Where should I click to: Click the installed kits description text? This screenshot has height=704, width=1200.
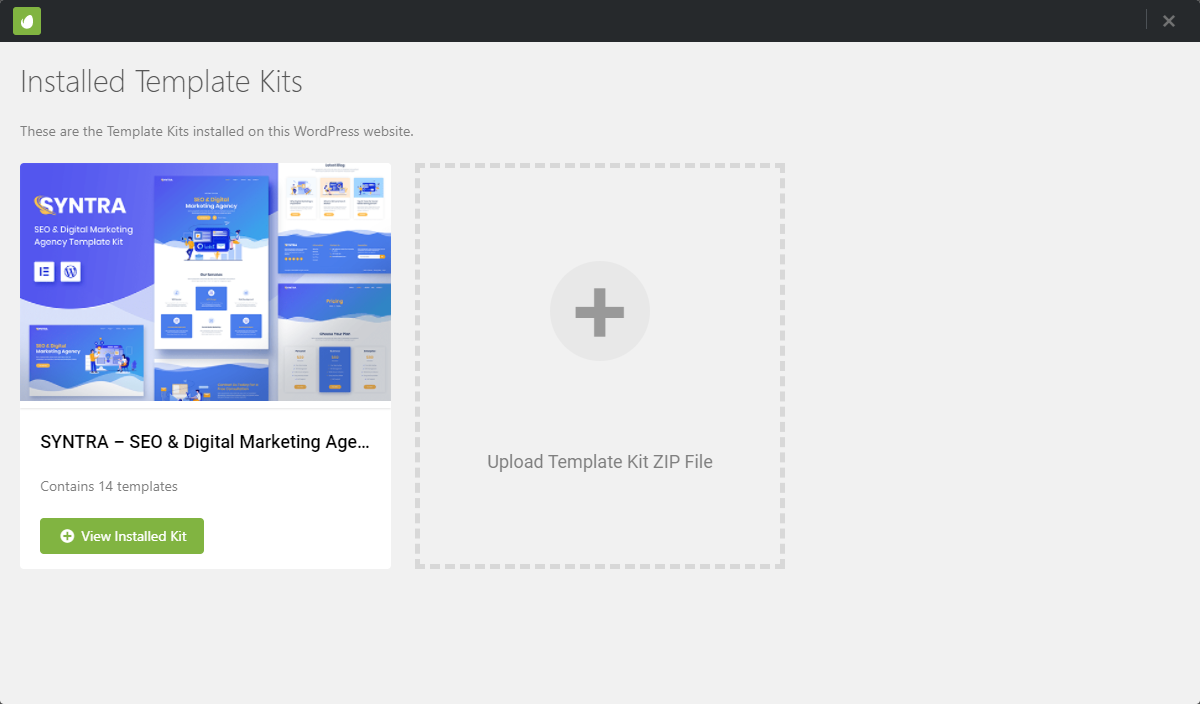tap(217, 131)
